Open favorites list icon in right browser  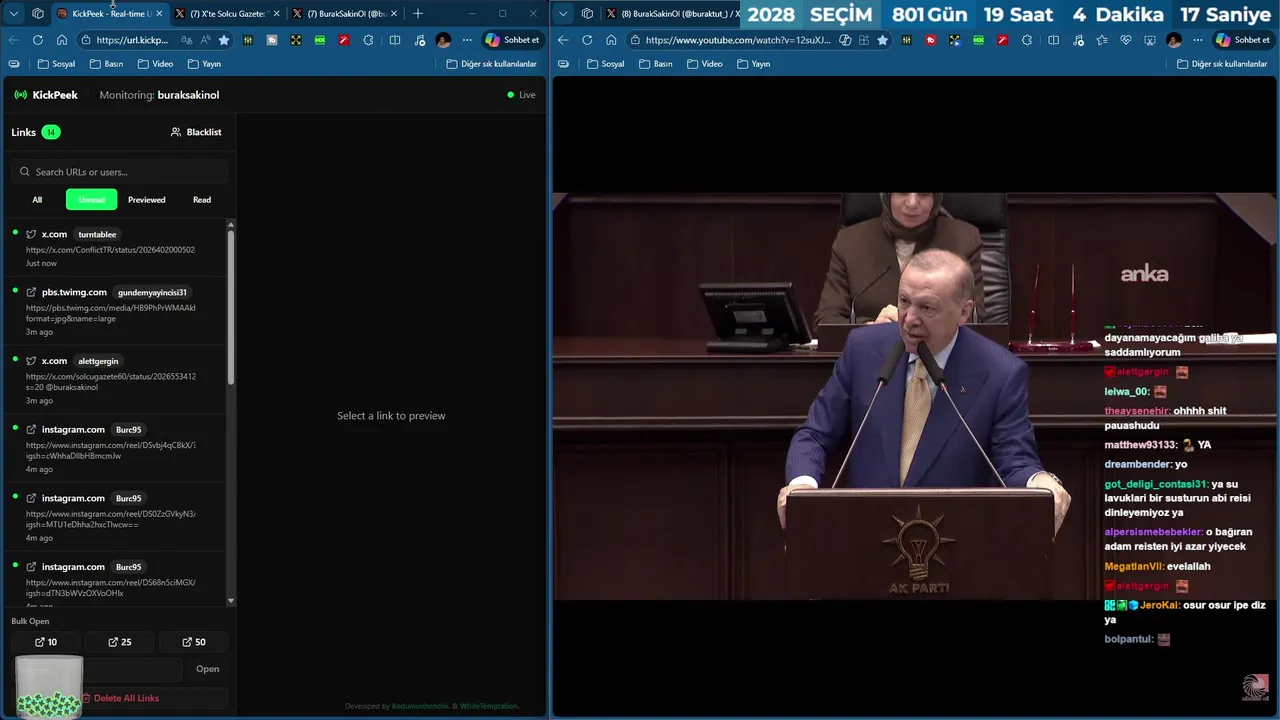pyautogui.click(x=1101, y=40)
